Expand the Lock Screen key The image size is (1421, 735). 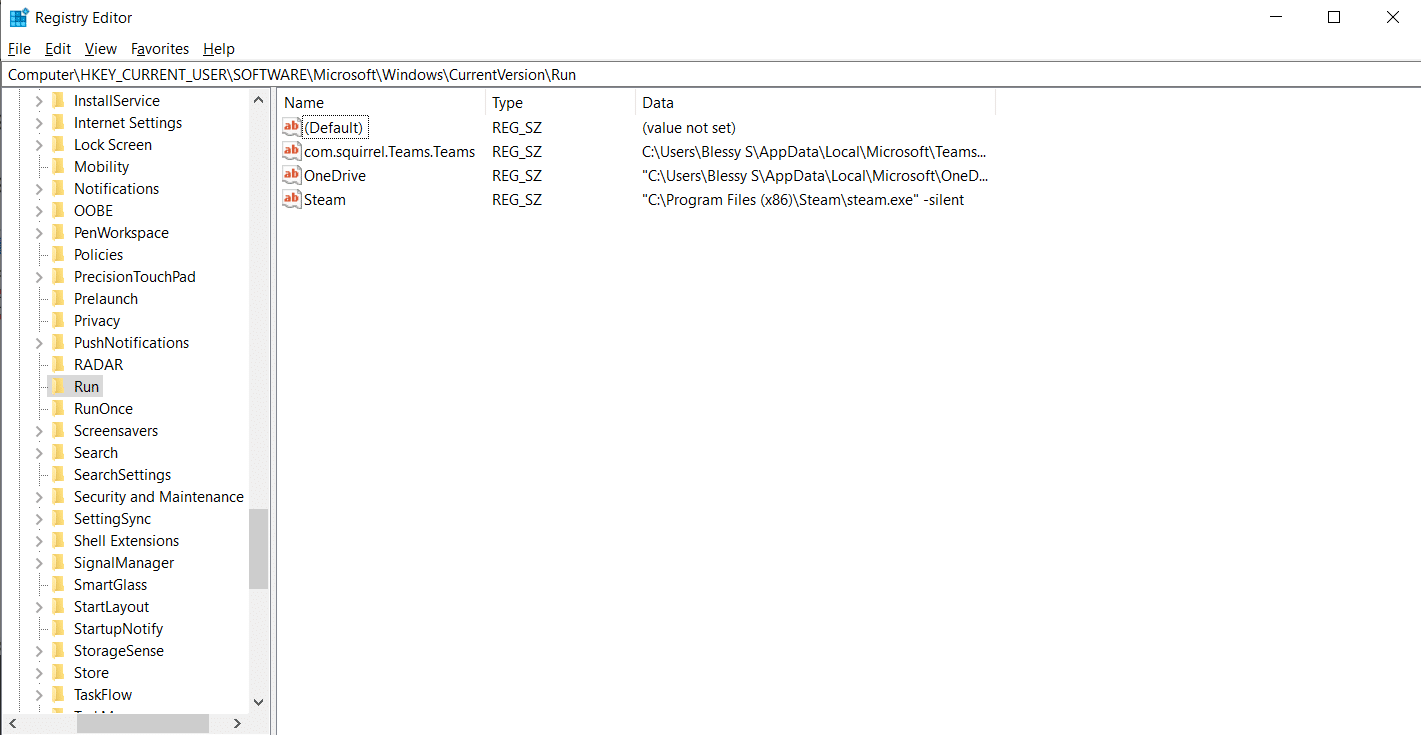pyautogui.click(x=39, y=145)
